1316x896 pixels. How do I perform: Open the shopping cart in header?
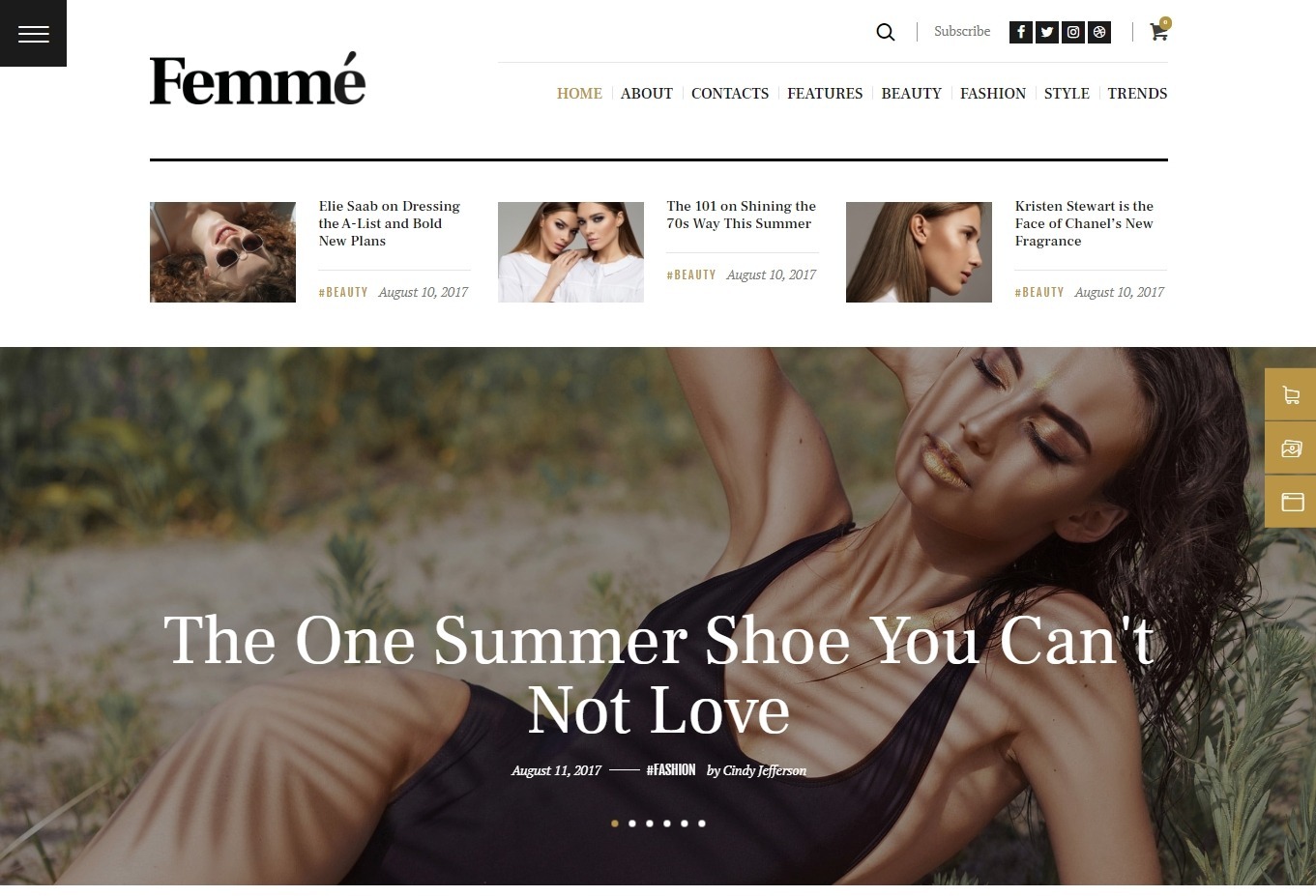[1159, 31]
